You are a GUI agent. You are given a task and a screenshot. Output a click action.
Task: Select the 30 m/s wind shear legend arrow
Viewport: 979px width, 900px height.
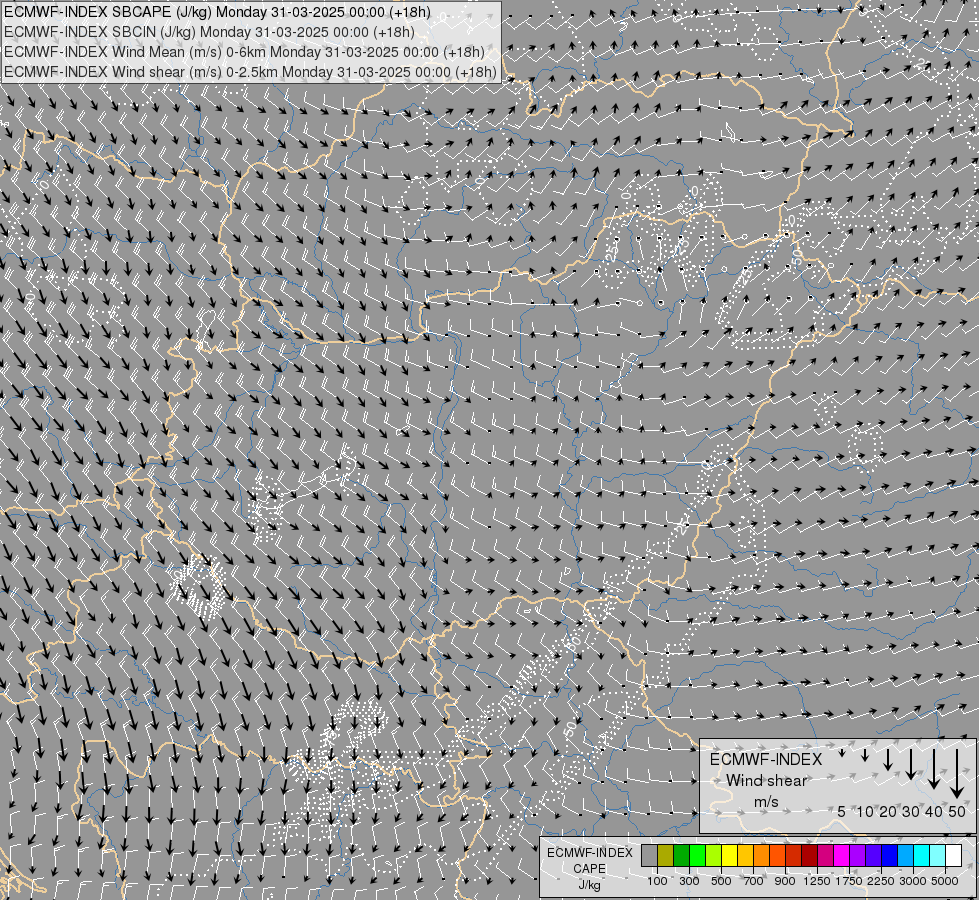click(x=911, y=764)
